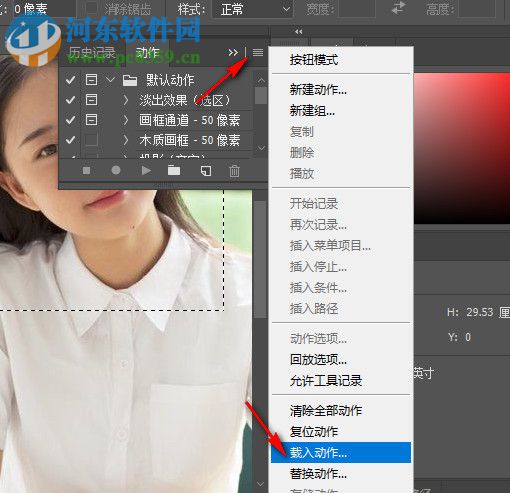Click Actions list scroll down arrow

[261, 148]
